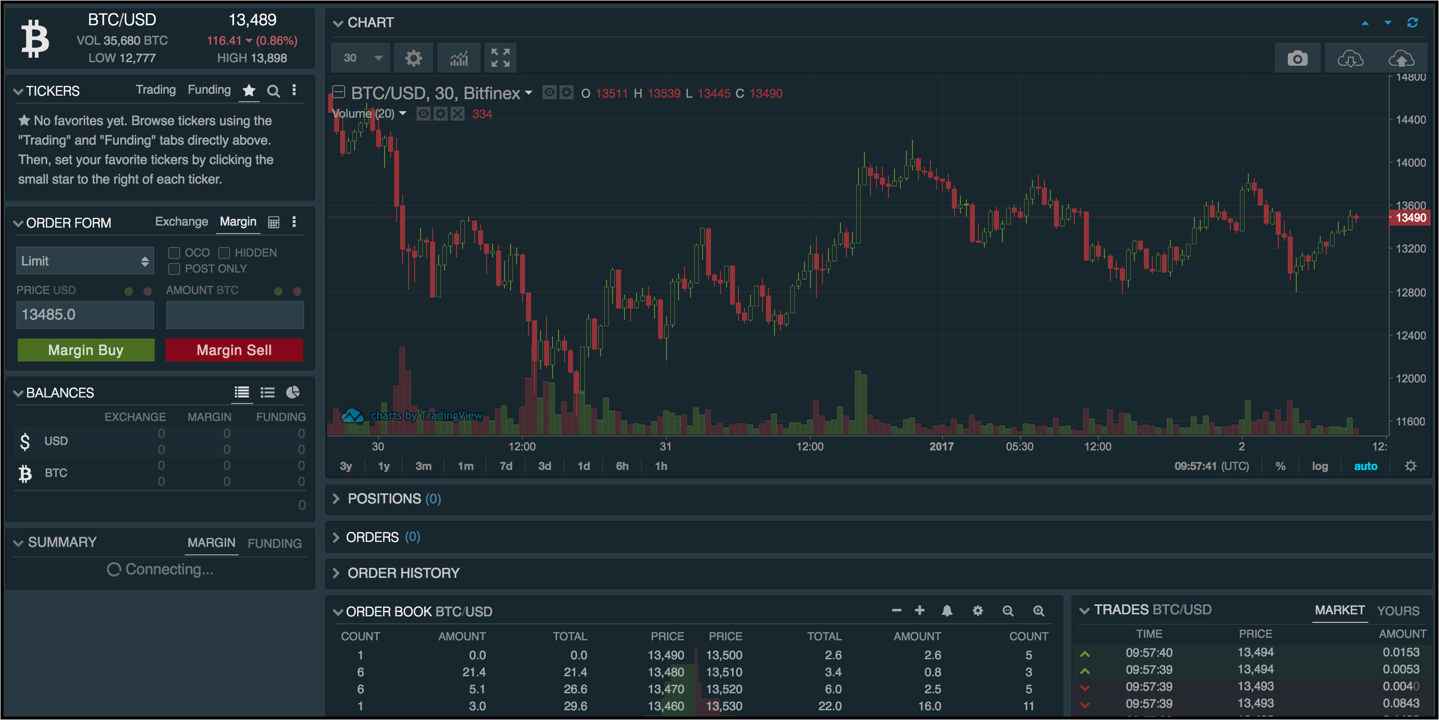Screen dimensions: 1439x720
Task: Click the Bitcoin logo beside BTC/USD
Action: 35,39
